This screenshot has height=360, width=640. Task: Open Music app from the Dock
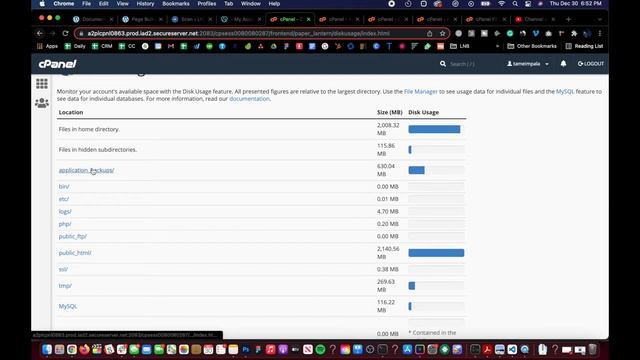point(270,349)
